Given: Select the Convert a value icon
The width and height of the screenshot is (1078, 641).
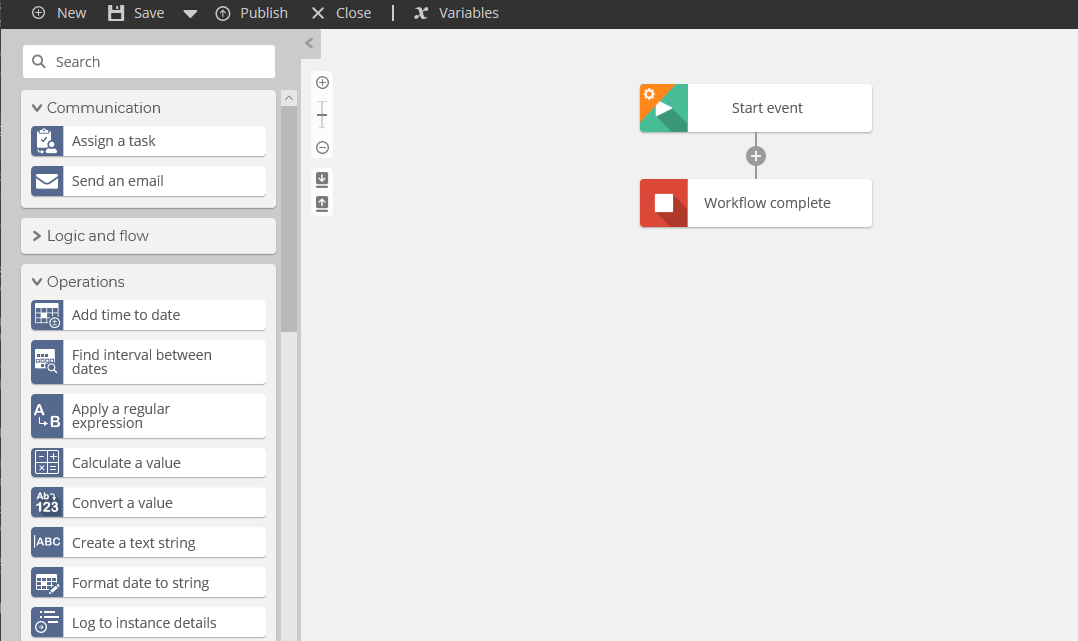Looking at the screenshot, I should (47, 502).
